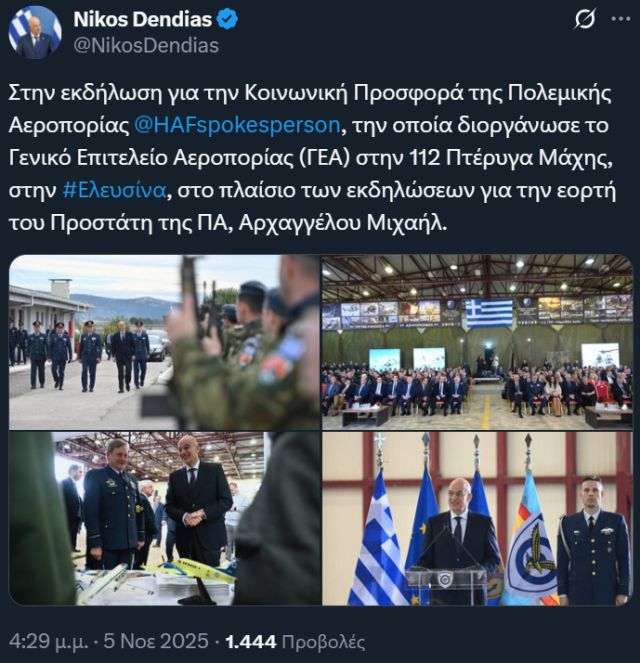Click the Nikos Dendias display name
Viewport: 640px width, 663px height.
[142, 20]
